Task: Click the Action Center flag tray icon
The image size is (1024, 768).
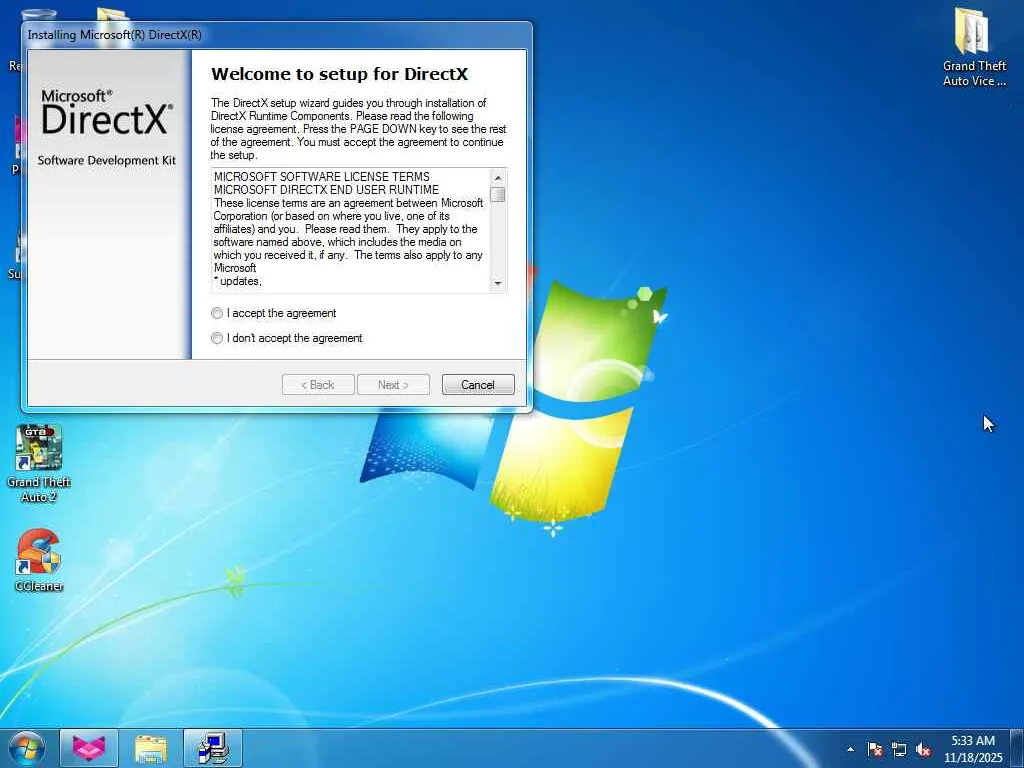Action: (875, 749)
